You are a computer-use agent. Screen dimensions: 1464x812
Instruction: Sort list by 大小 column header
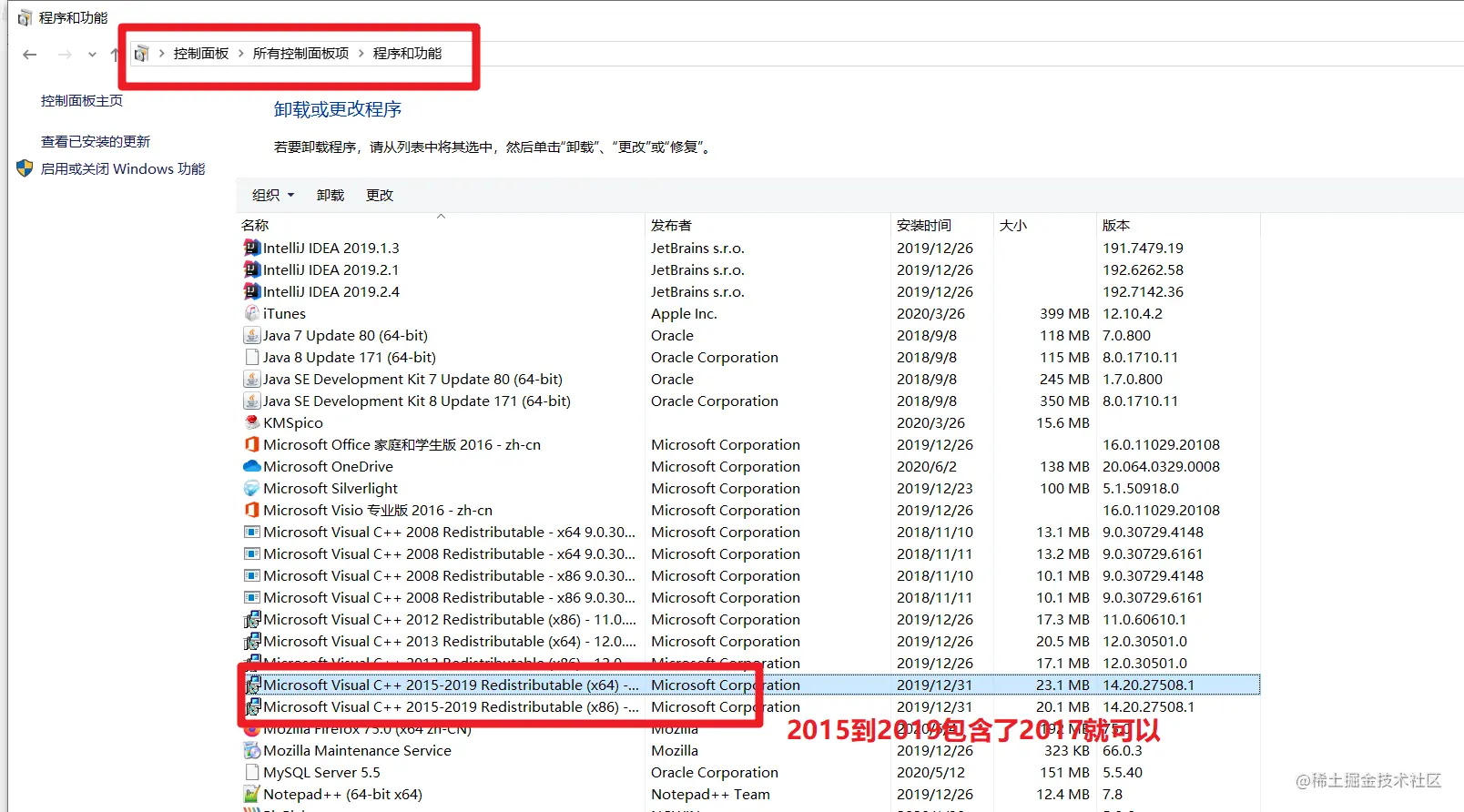click(x=1044, y=225)
